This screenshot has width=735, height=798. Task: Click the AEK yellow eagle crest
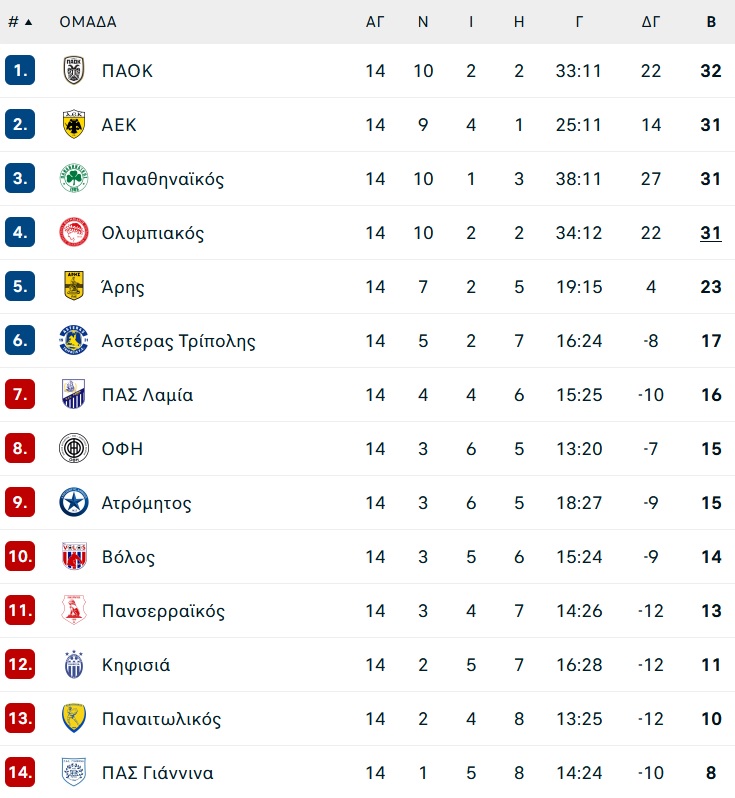tap(74, 124)
